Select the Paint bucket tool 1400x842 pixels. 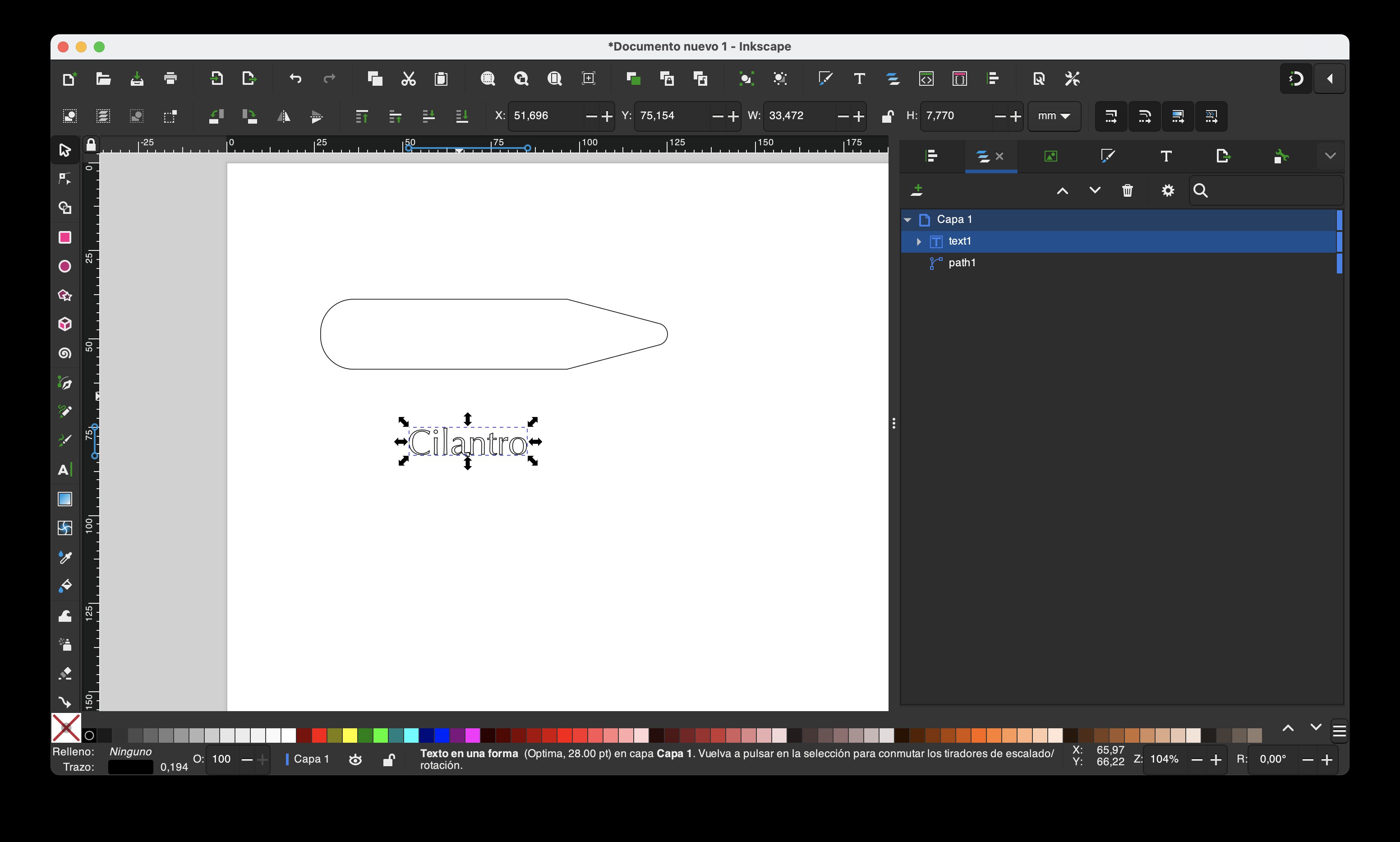[x=64, y=586]
